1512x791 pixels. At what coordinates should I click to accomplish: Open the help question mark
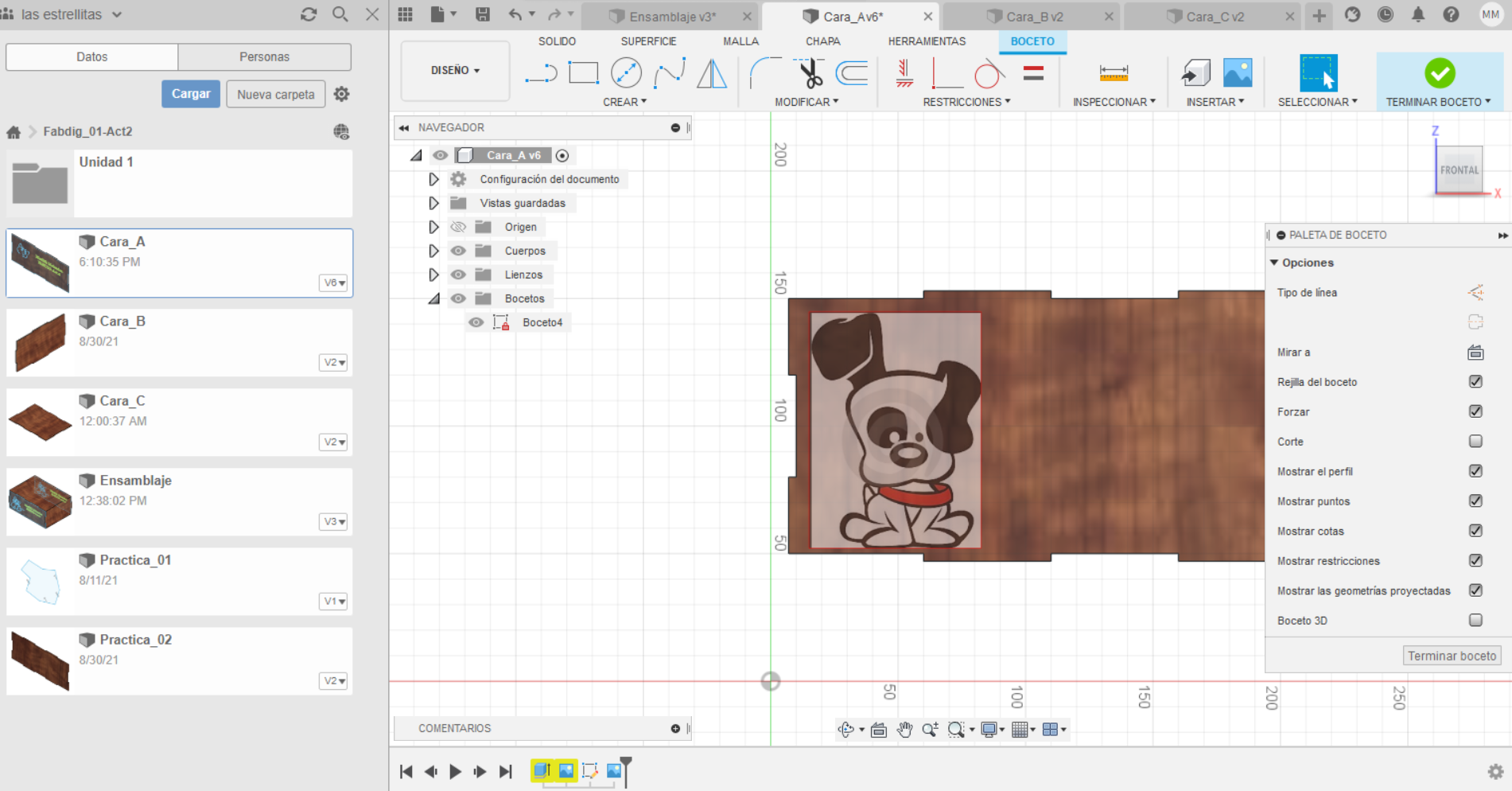pyautogui.click(x=1451, y=14)
